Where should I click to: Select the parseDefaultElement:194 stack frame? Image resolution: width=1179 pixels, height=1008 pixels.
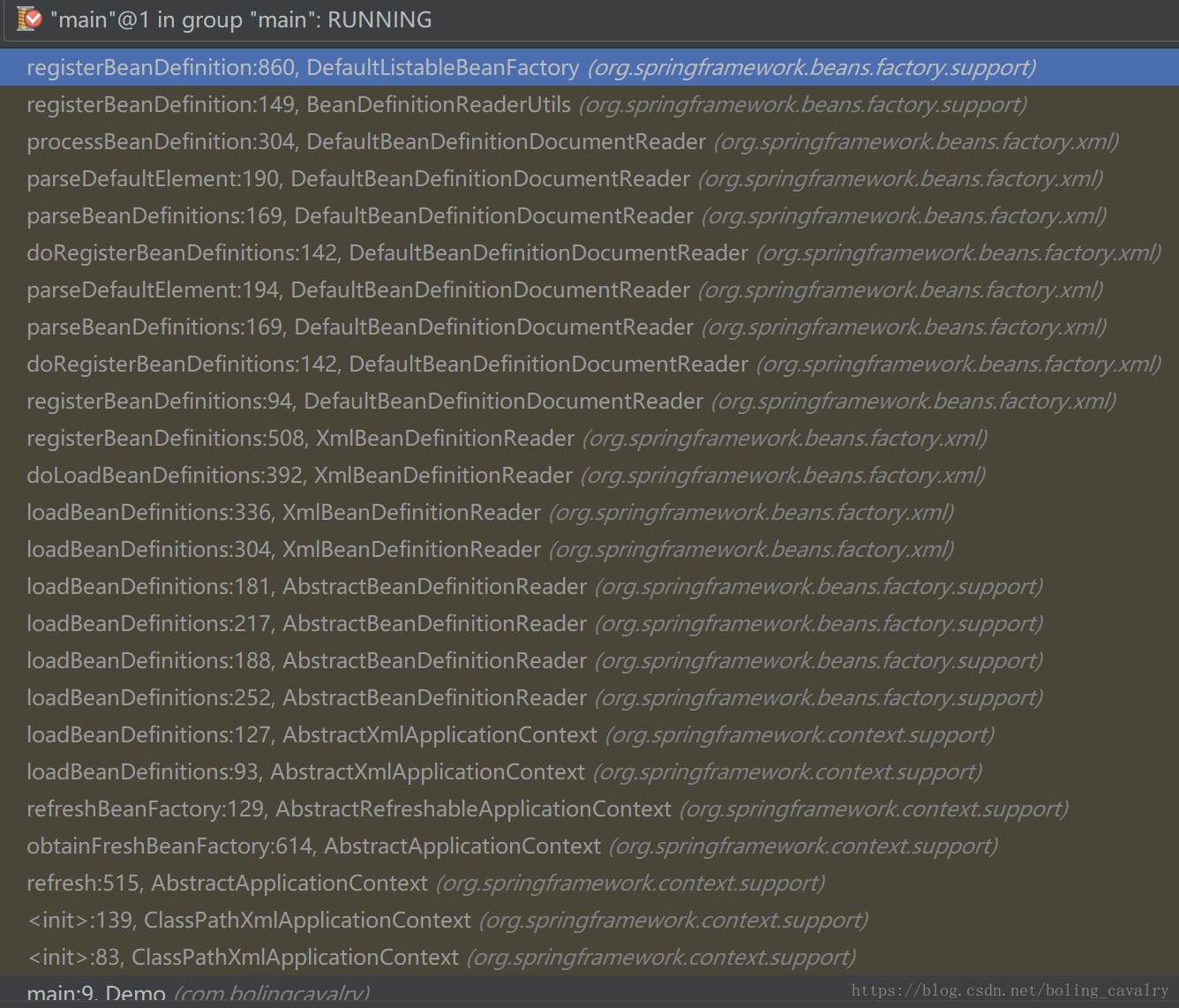589,290
